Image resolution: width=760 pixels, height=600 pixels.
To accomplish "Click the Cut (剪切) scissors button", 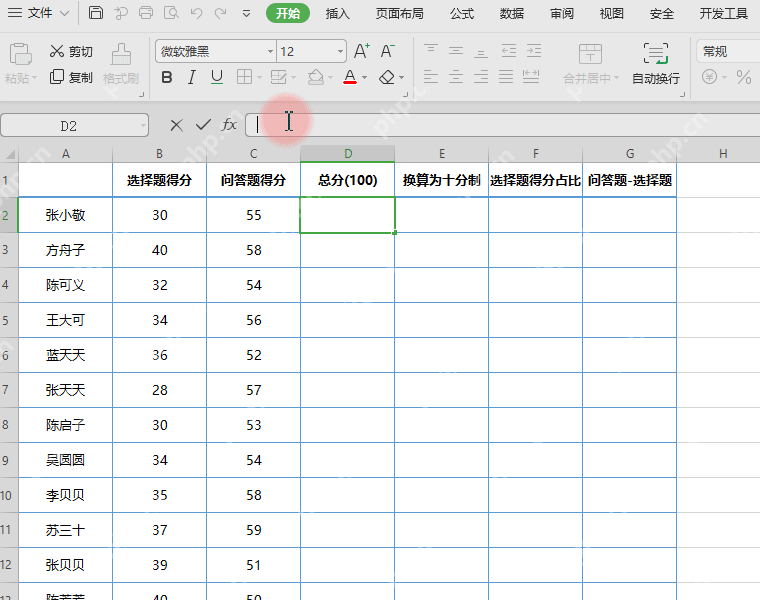I will coord(71,51).
